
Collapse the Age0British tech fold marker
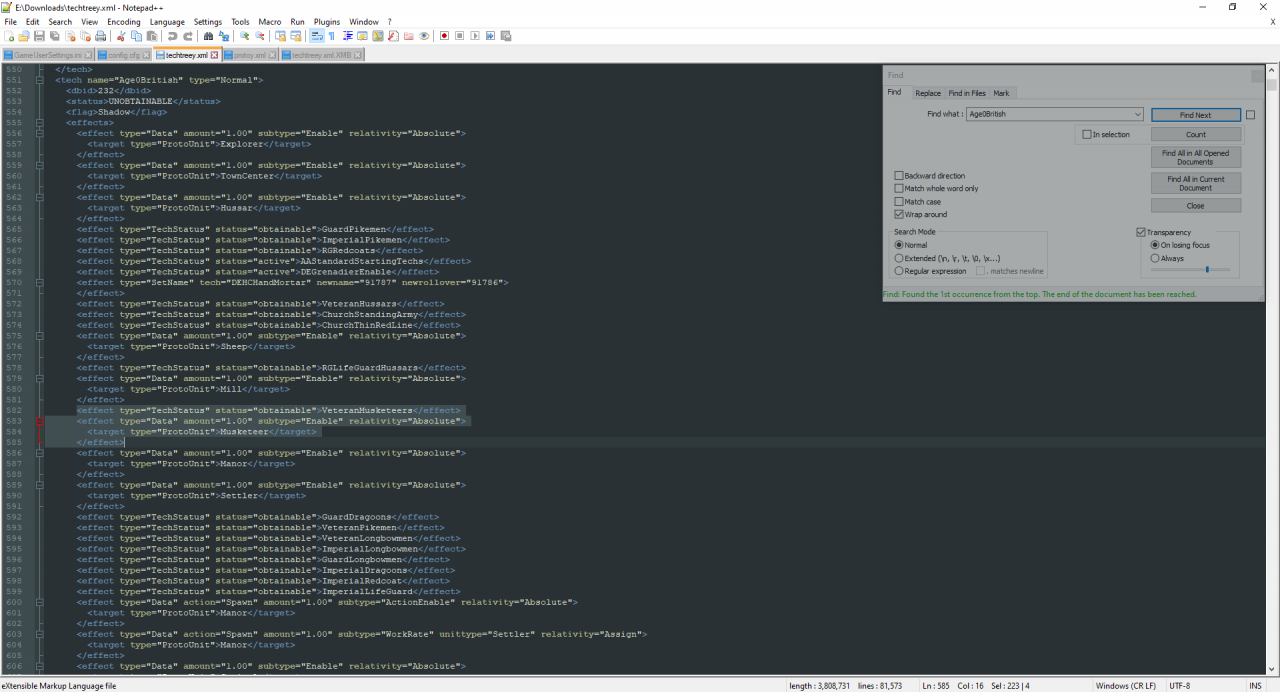pyautogui.click(x=40, y=80)
